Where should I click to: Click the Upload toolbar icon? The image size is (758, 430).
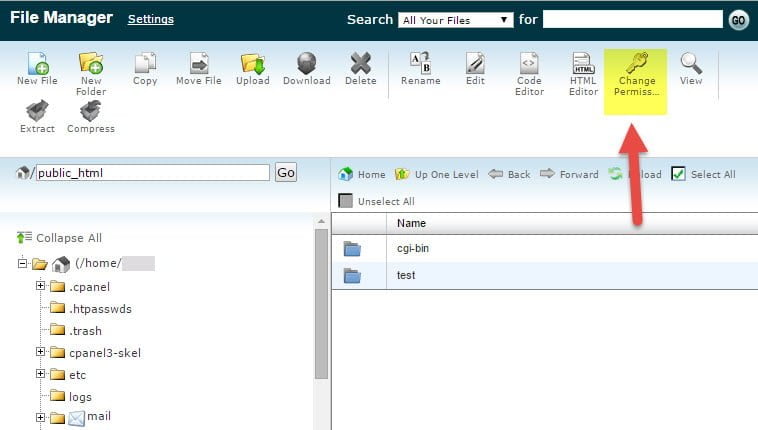coord(252,65)
